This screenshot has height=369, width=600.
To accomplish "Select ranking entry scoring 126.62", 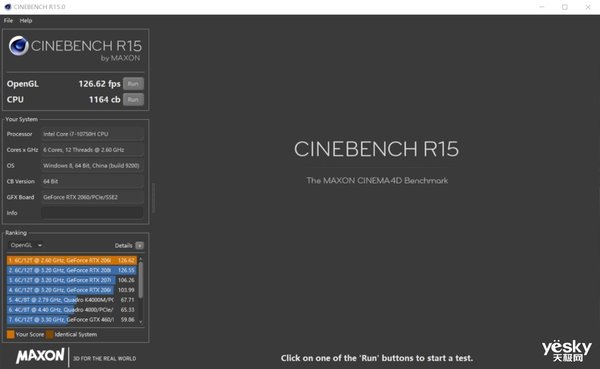I will click(72, 260).
